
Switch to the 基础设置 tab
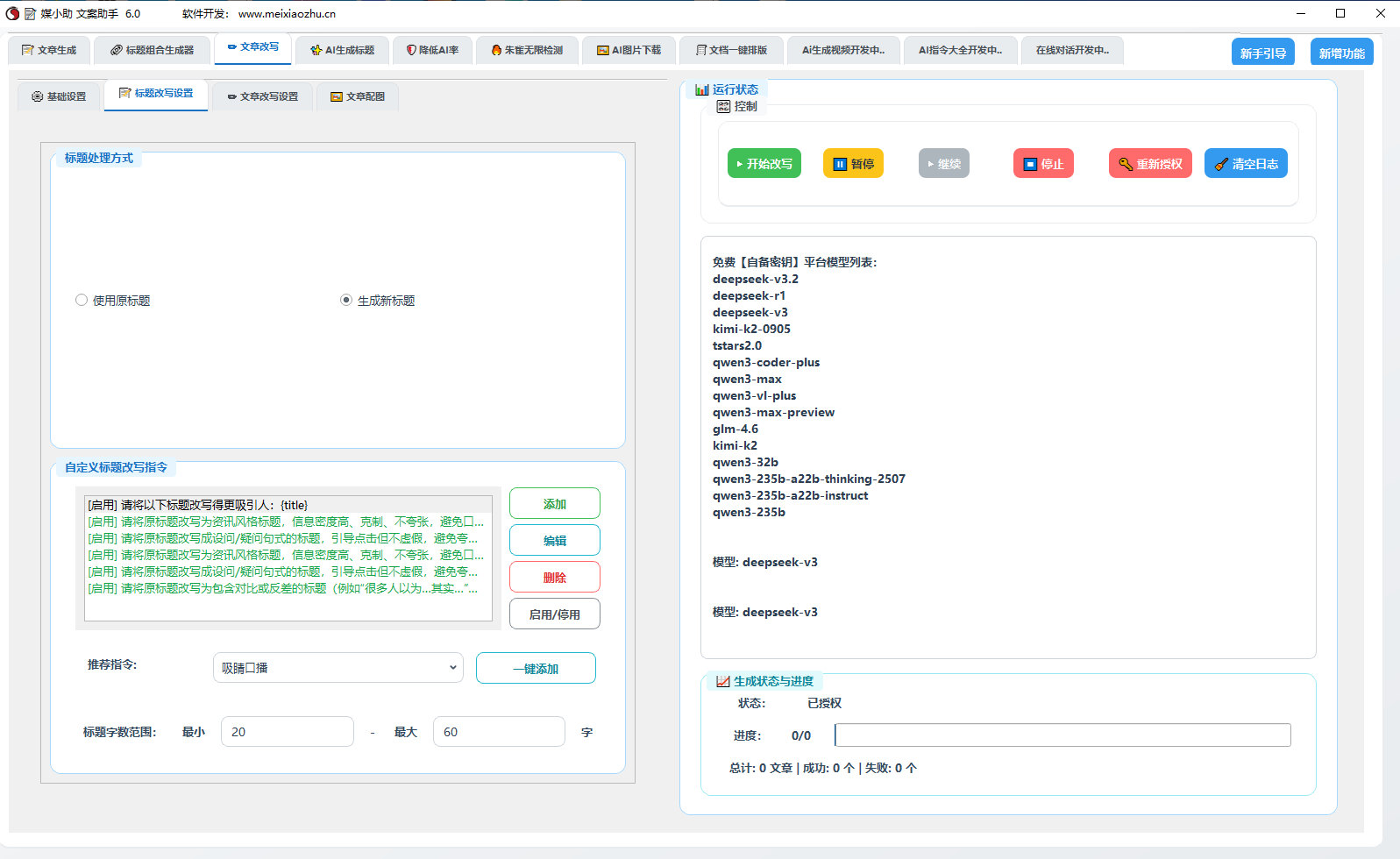59,96
